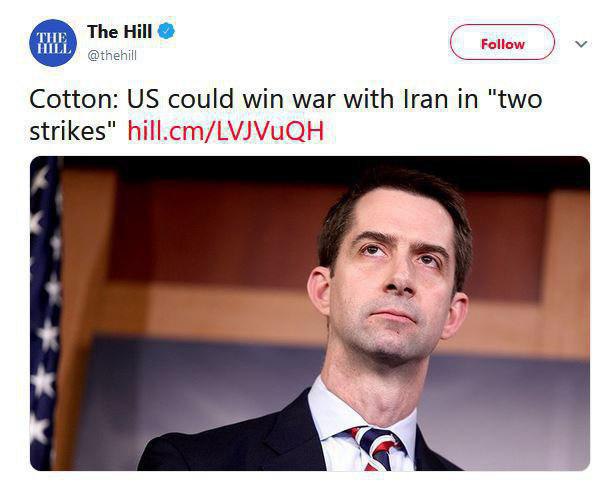Click the American flag in the photo
This screenshot has width=616, height=485.
[44, 313]
